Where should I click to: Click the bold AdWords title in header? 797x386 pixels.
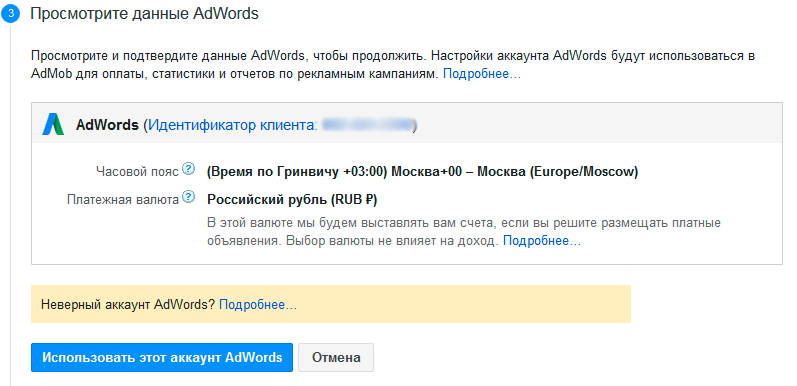[107, 125]
